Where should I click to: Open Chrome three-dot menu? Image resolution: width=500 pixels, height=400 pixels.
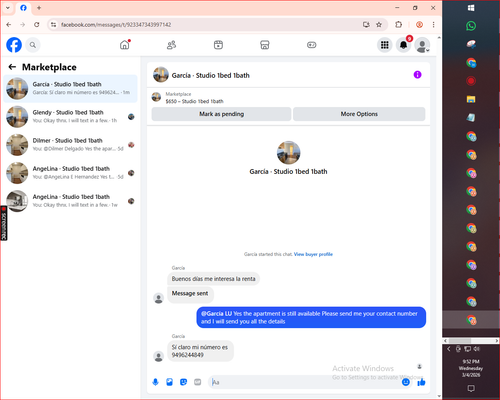(x=433, y=25)
